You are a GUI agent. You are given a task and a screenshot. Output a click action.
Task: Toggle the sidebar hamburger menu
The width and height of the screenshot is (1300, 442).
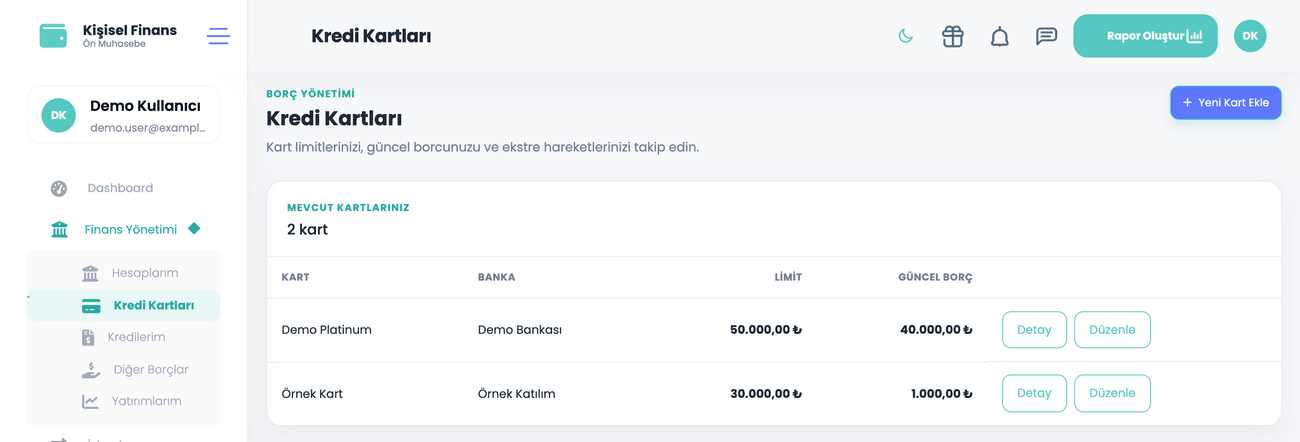pyautogui.click(x=218, y=36)
